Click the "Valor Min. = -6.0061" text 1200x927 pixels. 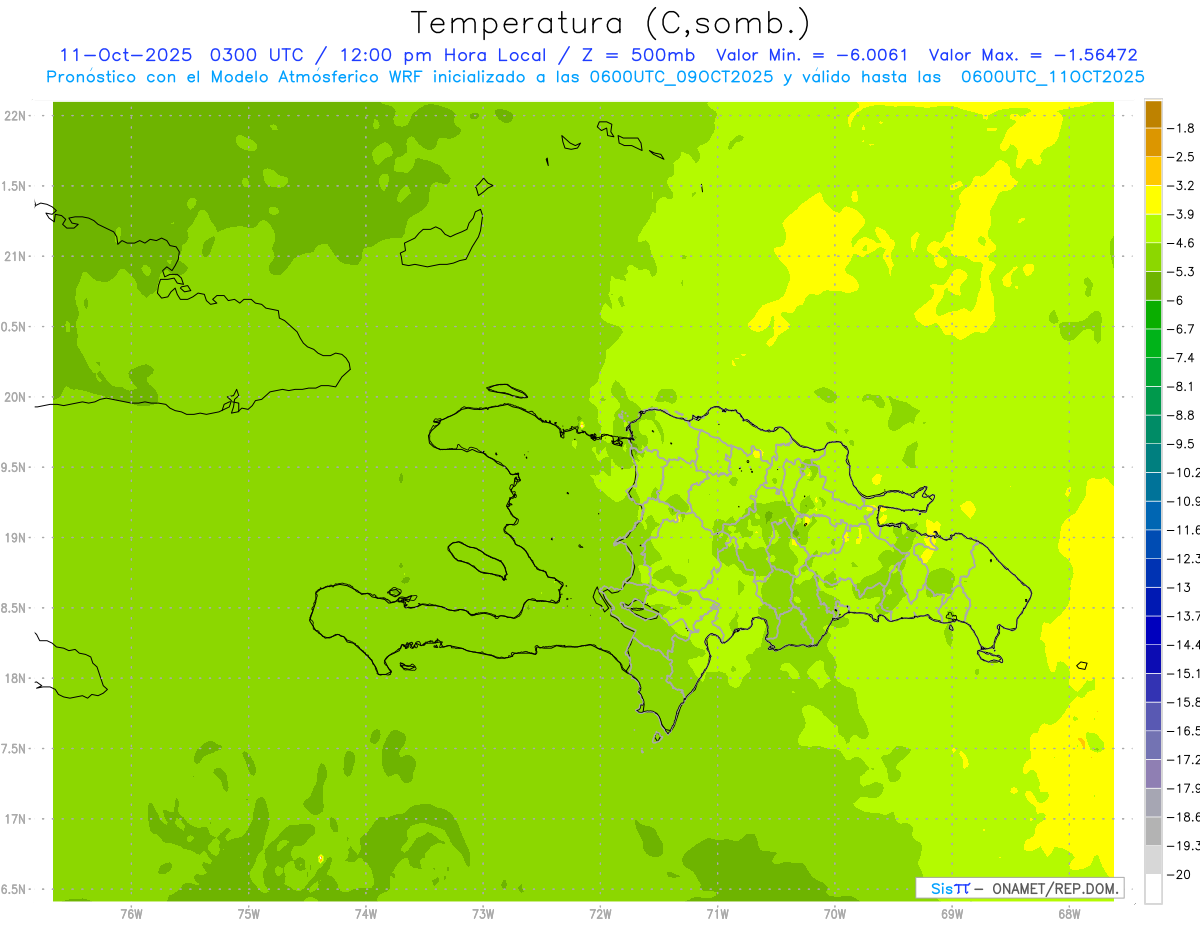click(812, 55)
